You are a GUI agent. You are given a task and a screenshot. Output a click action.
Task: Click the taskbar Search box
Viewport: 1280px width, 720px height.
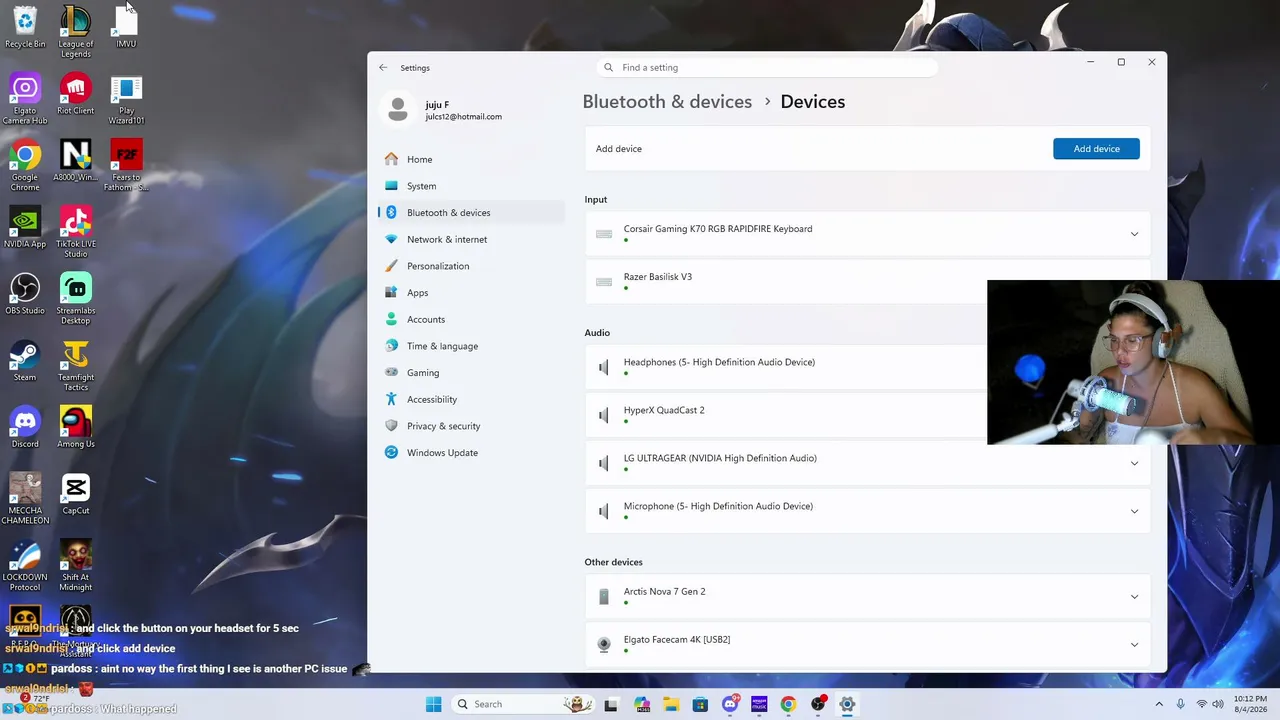click(524, 704)
